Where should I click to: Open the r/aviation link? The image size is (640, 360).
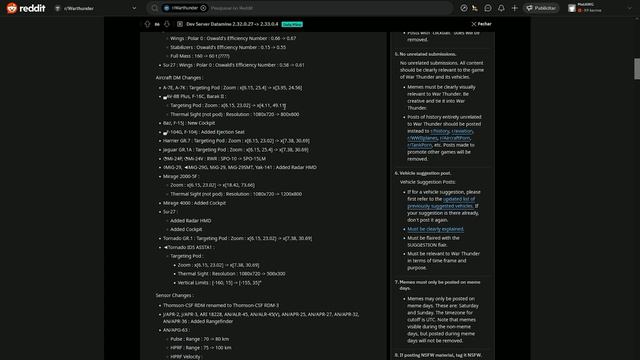pyautogui.click(x=462, y=131)
